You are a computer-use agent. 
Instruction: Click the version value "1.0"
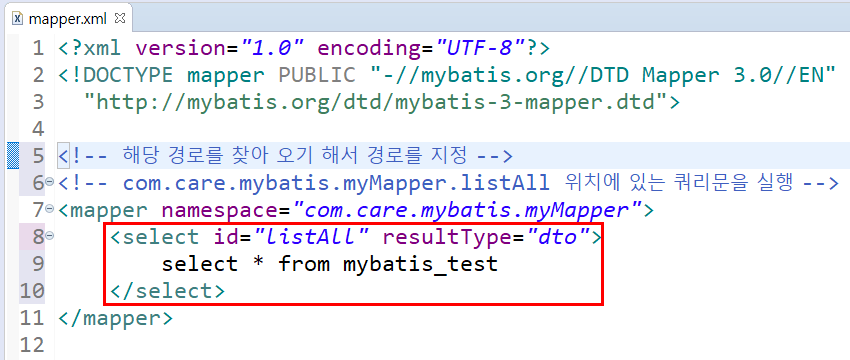[x=272, y=48]
